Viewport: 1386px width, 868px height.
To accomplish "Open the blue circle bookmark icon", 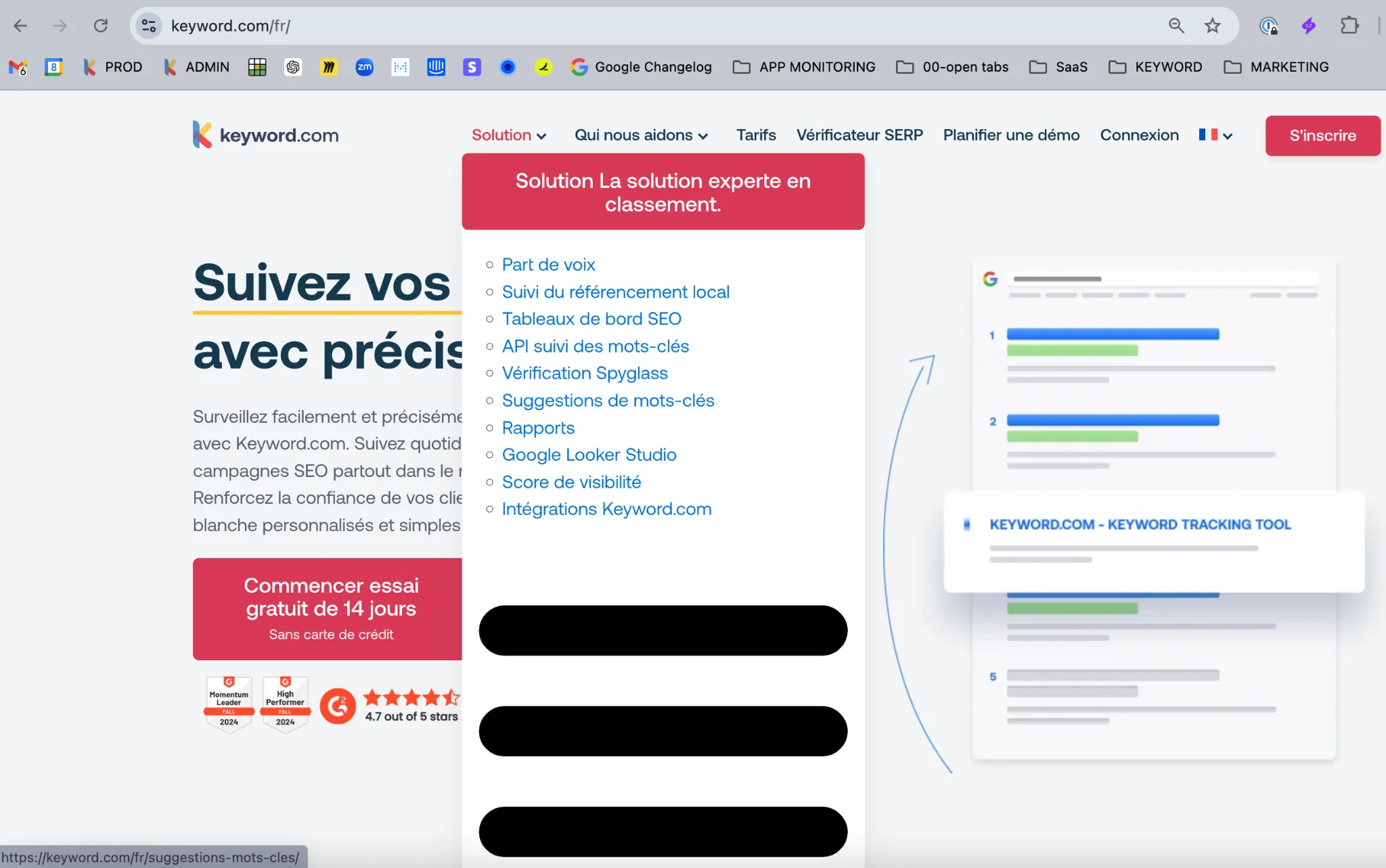I will tap(508, 67).
